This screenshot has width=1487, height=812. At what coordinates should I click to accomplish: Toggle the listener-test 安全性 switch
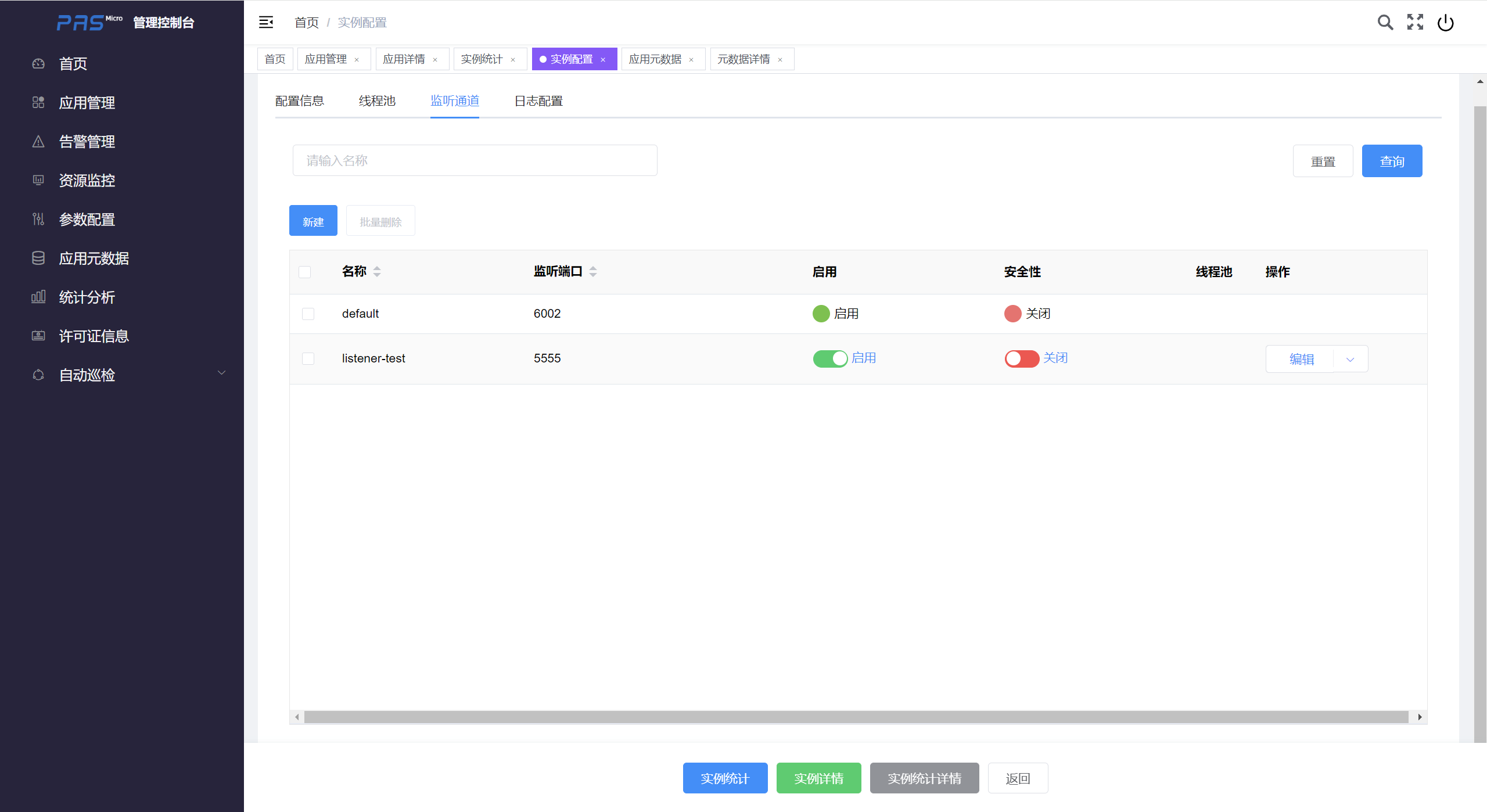(x=1022, y=358)
